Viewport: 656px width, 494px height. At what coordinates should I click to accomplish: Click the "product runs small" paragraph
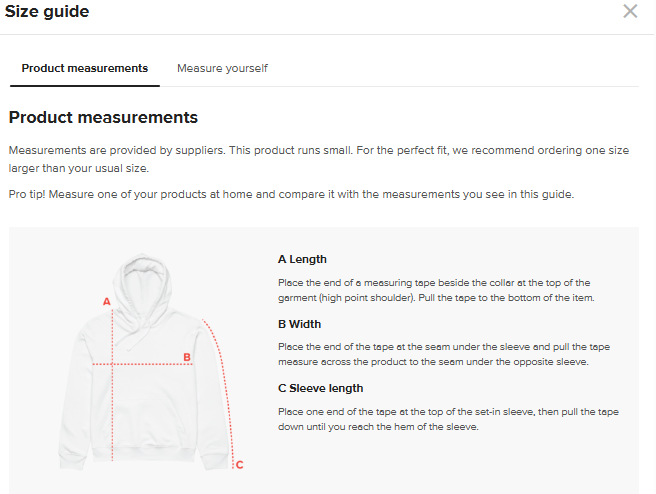318,158
